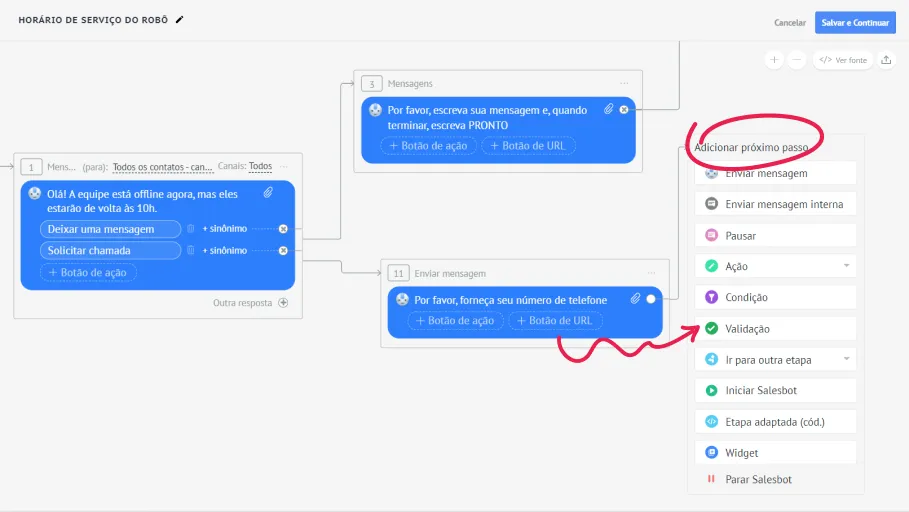Choose Condição as next step

pyautogui.click(x=775, y=297)
